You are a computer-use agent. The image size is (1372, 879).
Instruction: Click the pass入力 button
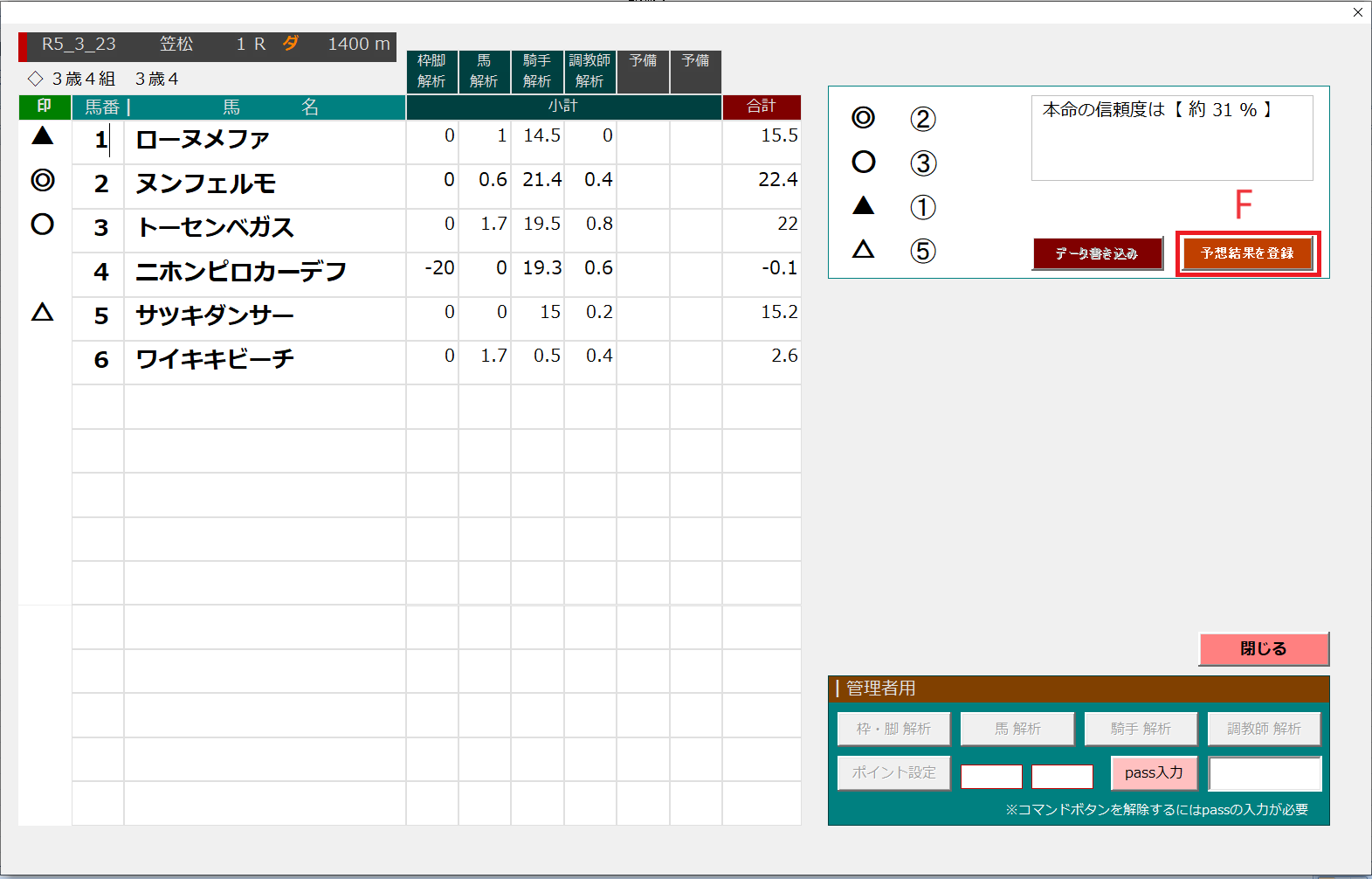(x=1154, y=773)
